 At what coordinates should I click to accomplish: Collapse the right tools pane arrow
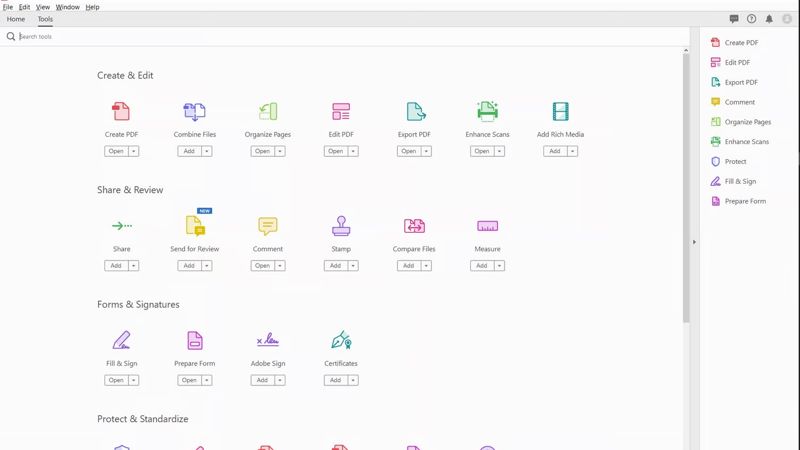pos(694,242)
